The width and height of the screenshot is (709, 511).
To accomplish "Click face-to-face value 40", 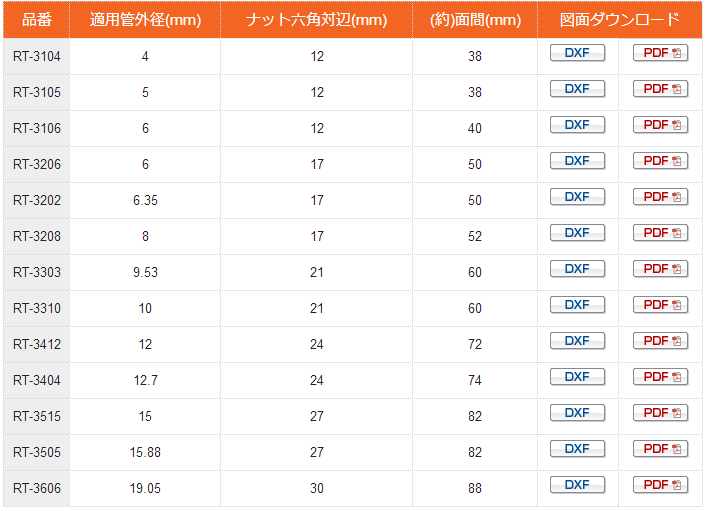I will point(475,128).
